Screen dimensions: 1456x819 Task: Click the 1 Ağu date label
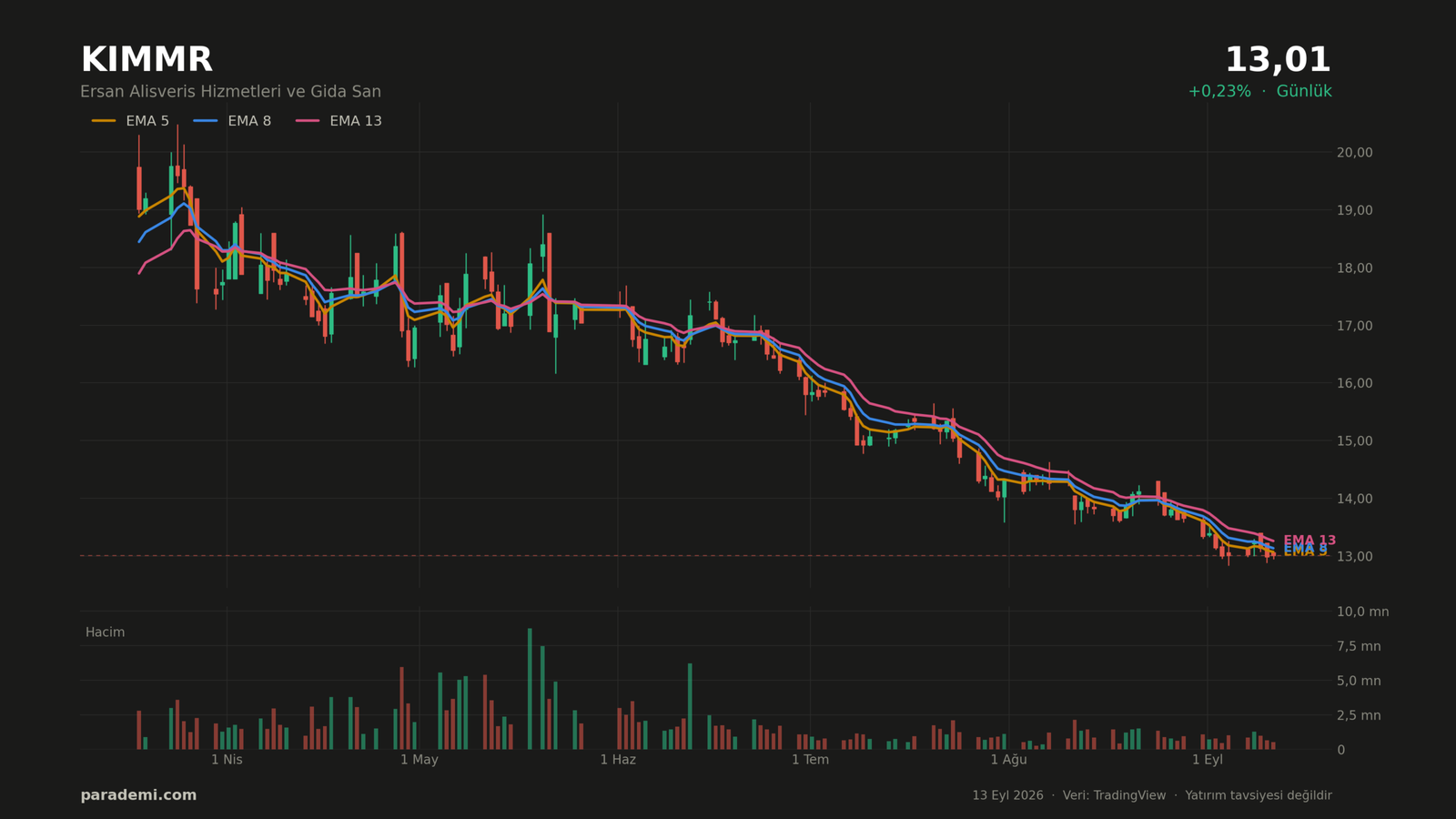point(1008,760)
